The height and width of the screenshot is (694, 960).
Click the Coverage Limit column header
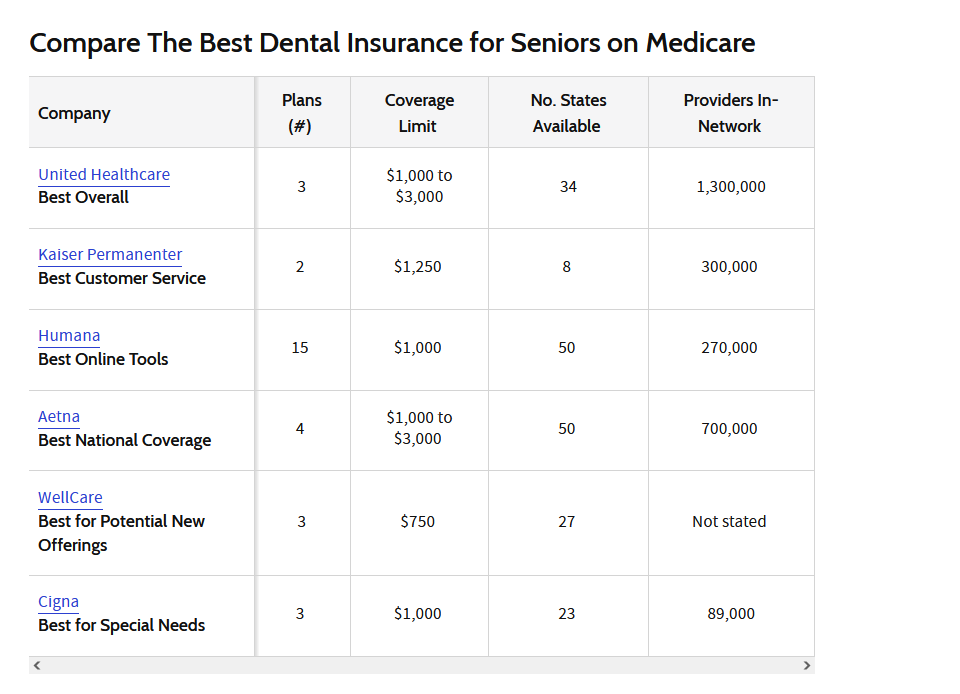(419, 113)
